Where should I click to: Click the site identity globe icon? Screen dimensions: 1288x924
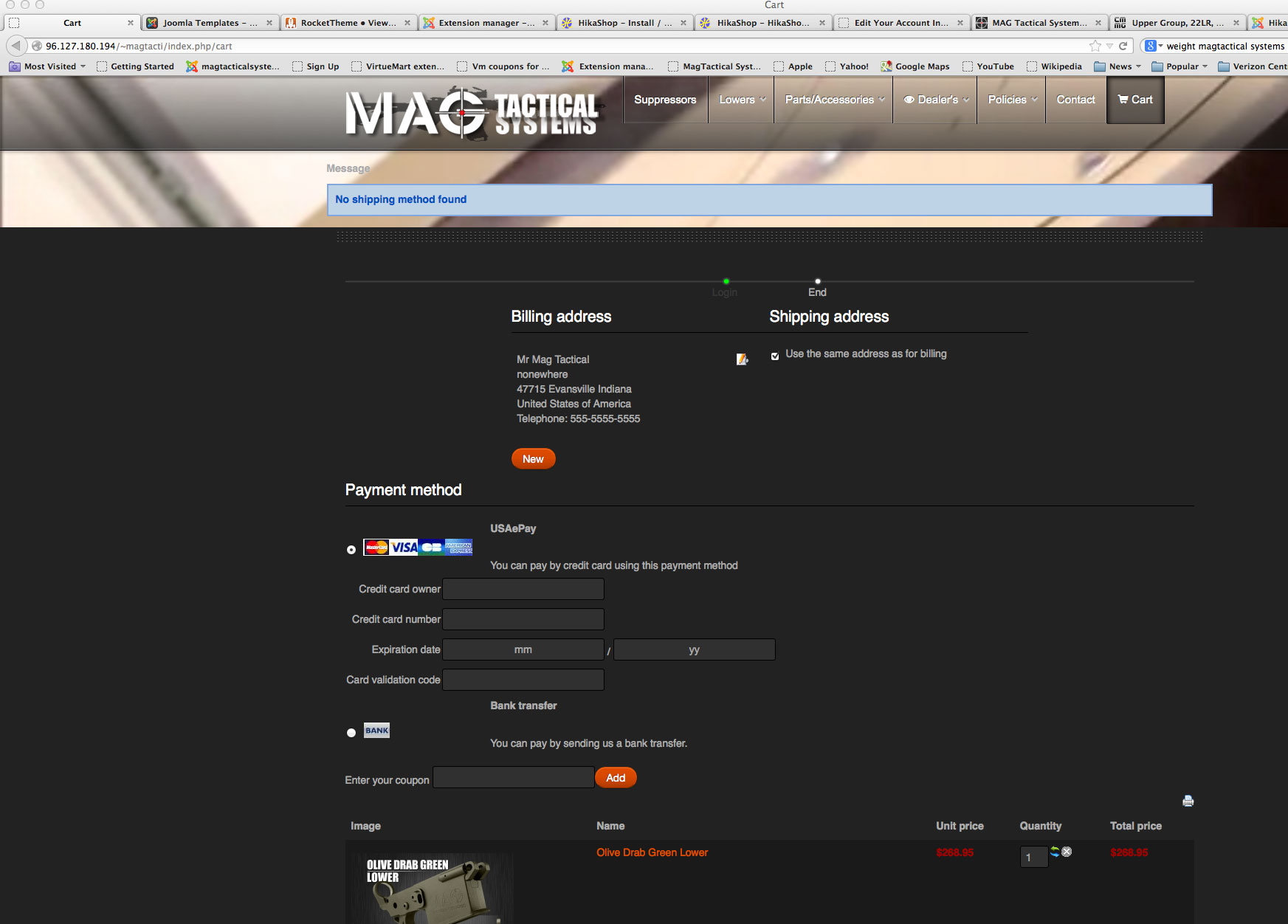click(x=37, y=46)
